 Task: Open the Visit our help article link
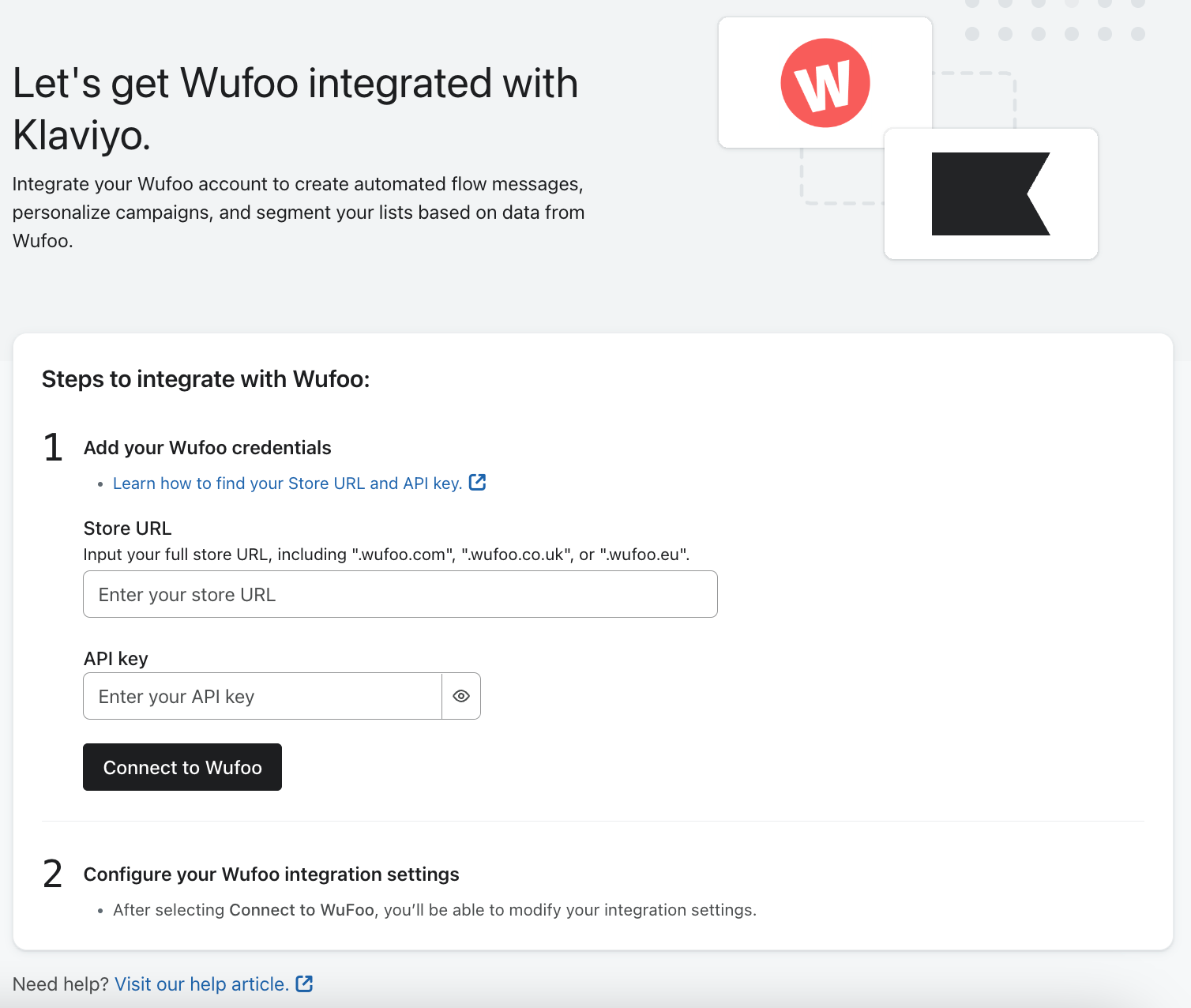[x=201, y=984]
